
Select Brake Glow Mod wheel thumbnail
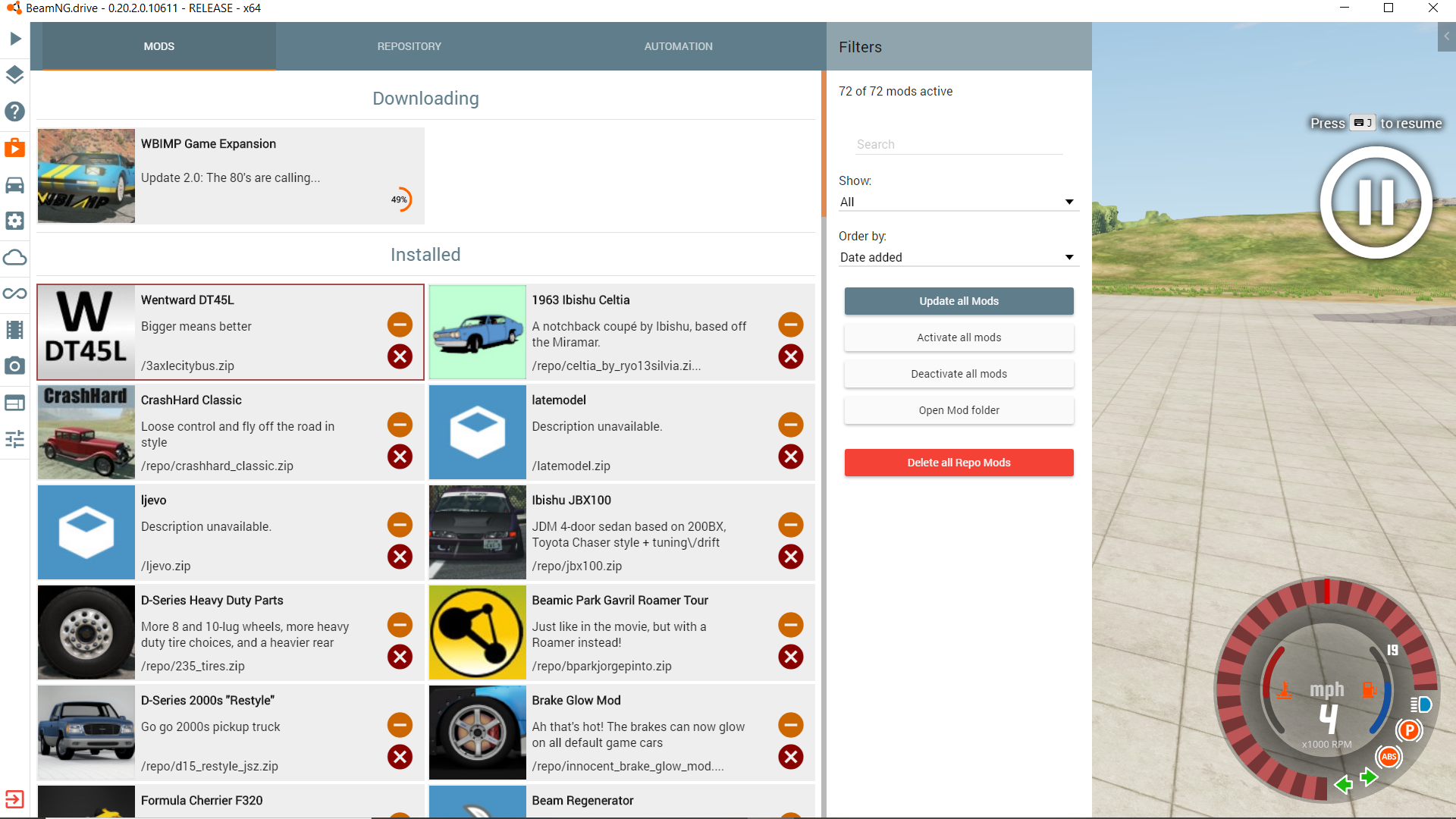tap(478, 733)
